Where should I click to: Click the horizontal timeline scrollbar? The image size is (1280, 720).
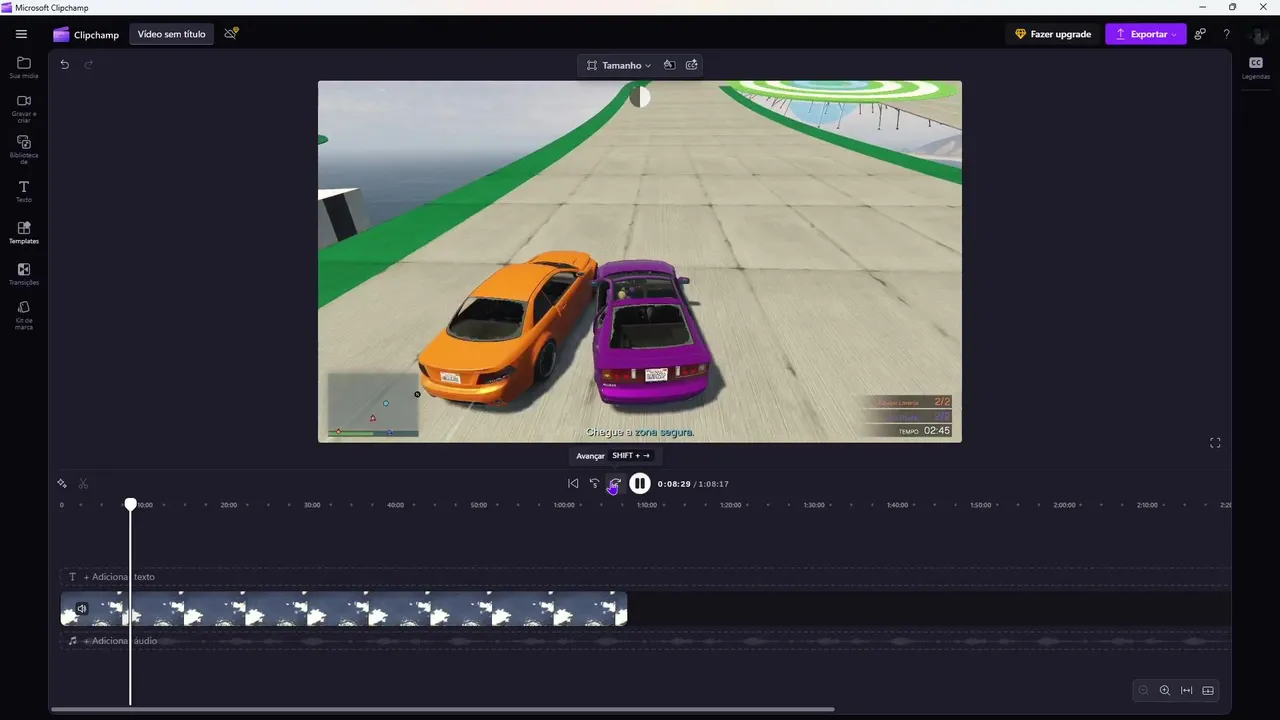coord(443,710)
